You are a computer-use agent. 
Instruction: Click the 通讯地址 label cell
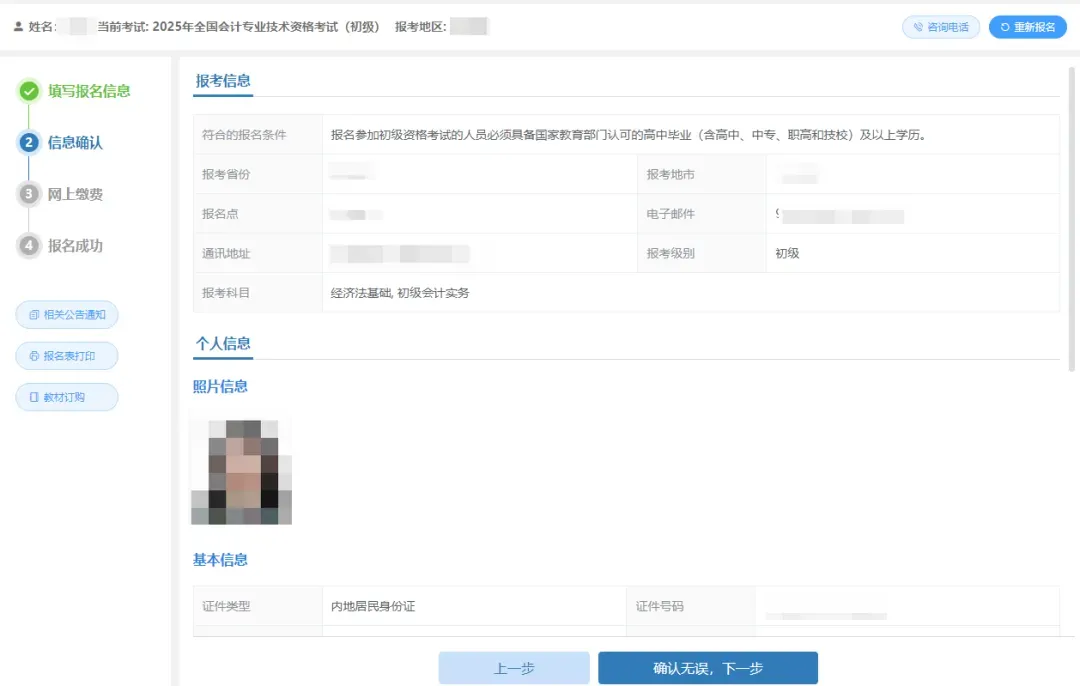tap(258, 253)
